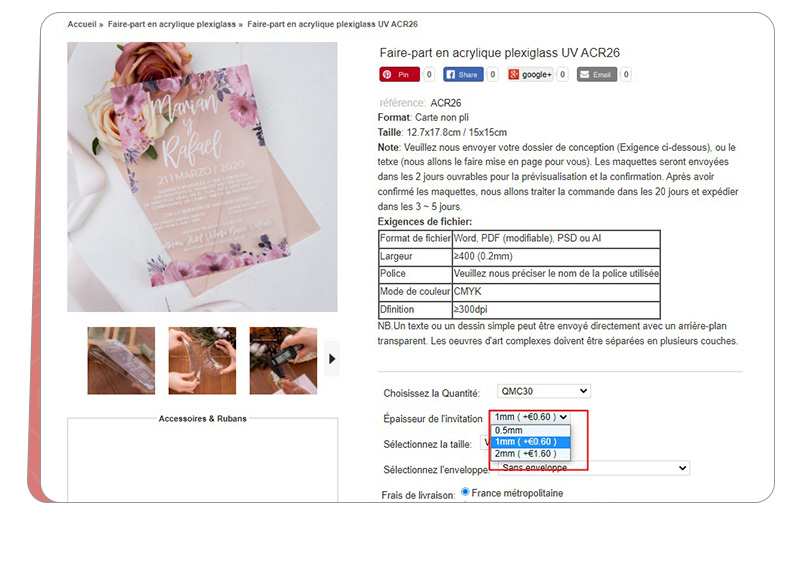Viewport: 800px width, 561px height.
Task: Open the Sans enveloppe dropdown
Action: [593, 468]
